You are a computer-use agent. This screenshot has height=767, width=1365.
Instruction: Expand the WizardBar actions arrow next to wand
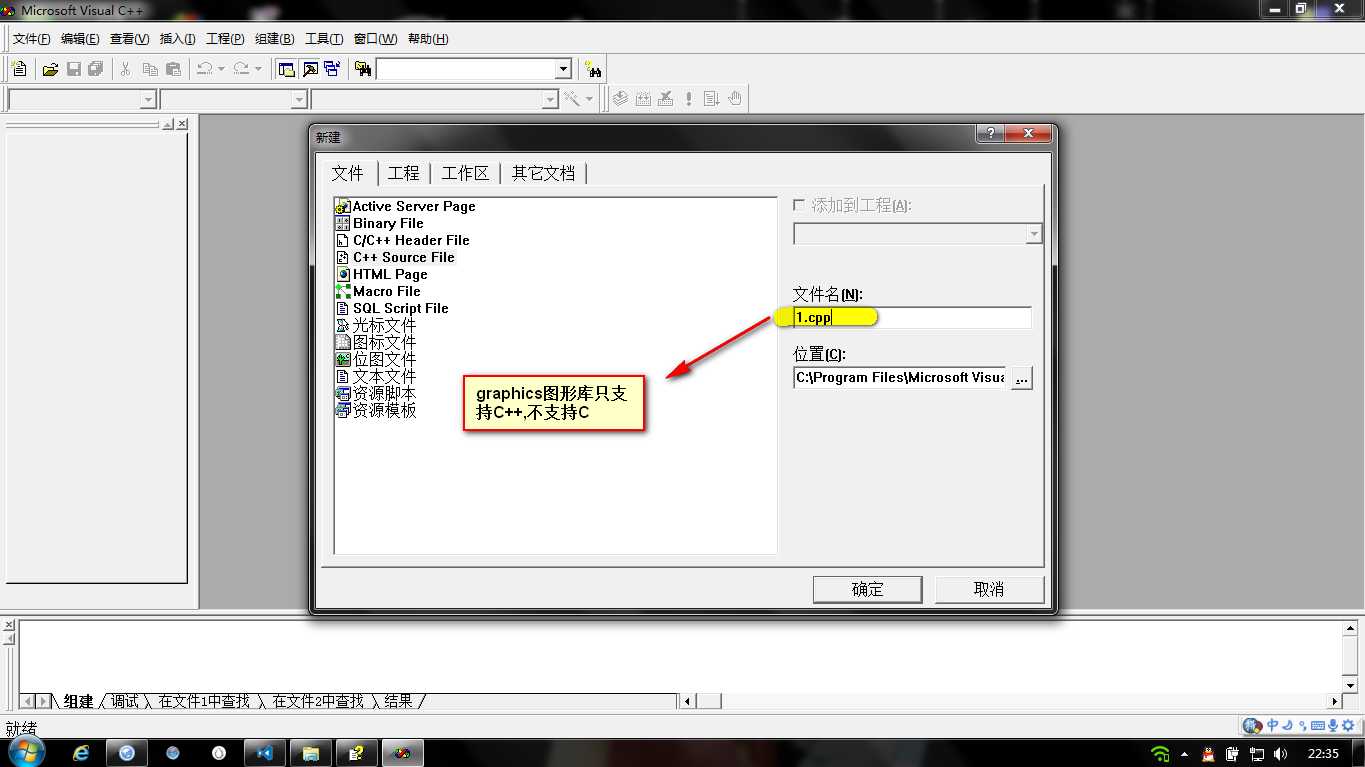click(x=589, y=99)
